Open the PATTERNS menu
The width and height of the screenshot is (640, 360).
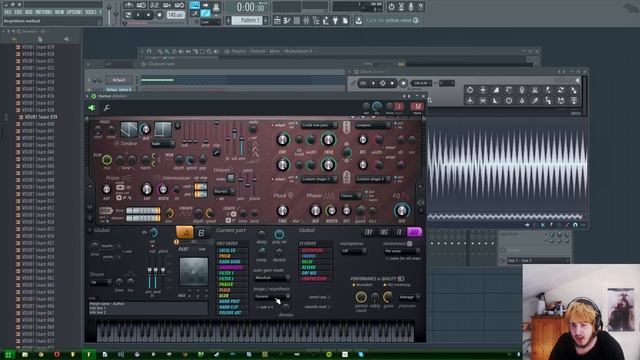tap(44, 12)
